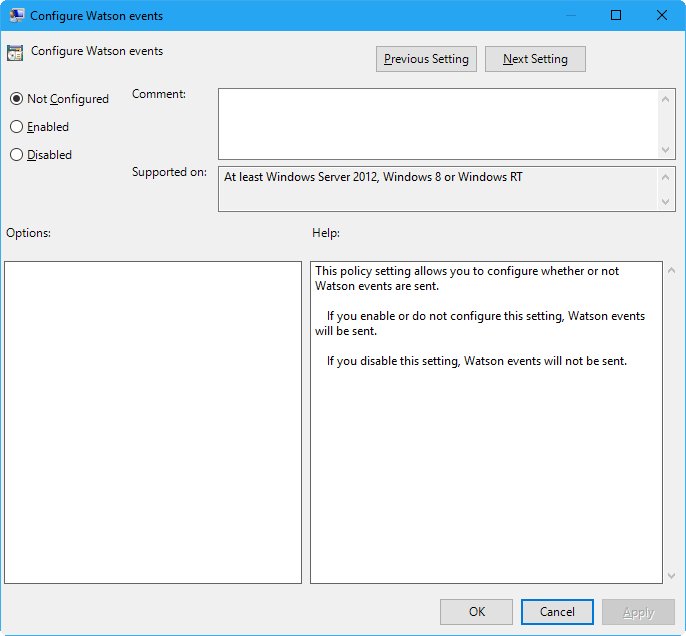
Task: Click help text 'This policy setting allows you'
Action: (393, 271)
